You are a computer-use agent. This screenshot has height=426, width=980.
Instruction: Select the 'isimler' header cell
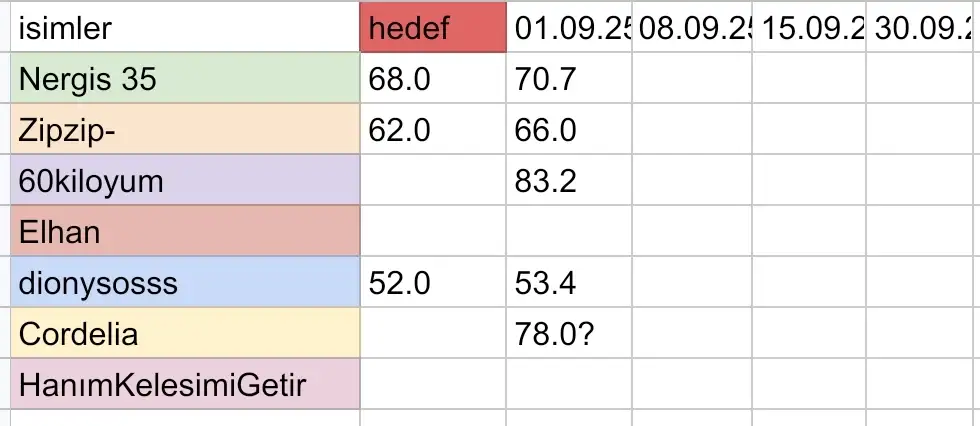(185, 28)
